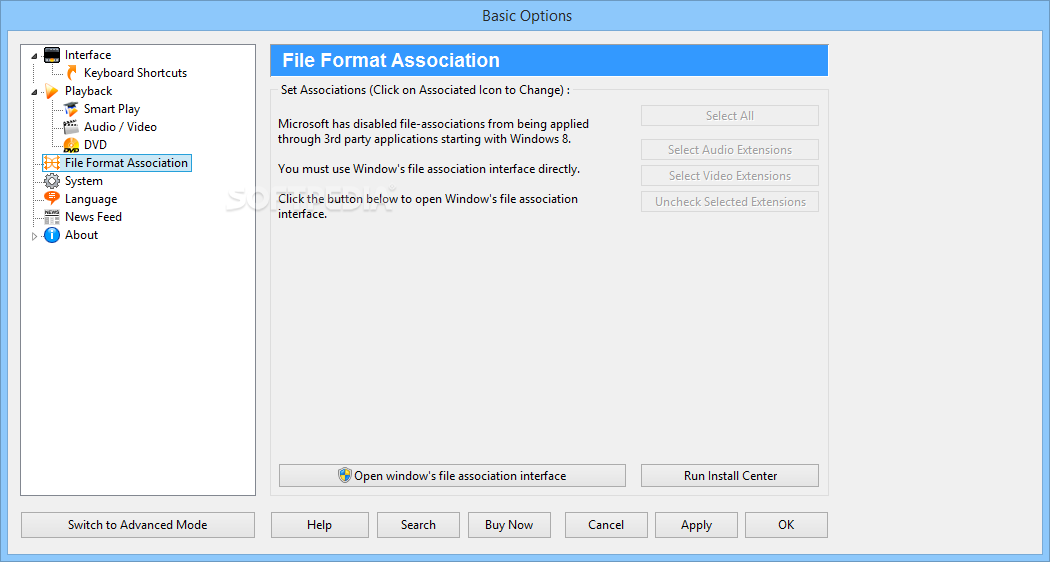Click the System gear icon

(x=52, y=181)
